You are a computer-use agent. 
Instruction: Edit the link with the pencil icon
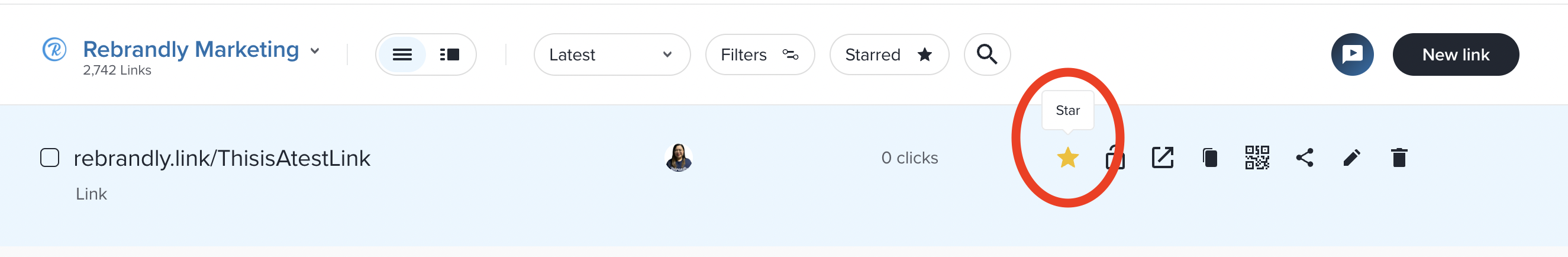pyautogui.click(x=1351, y=158)
